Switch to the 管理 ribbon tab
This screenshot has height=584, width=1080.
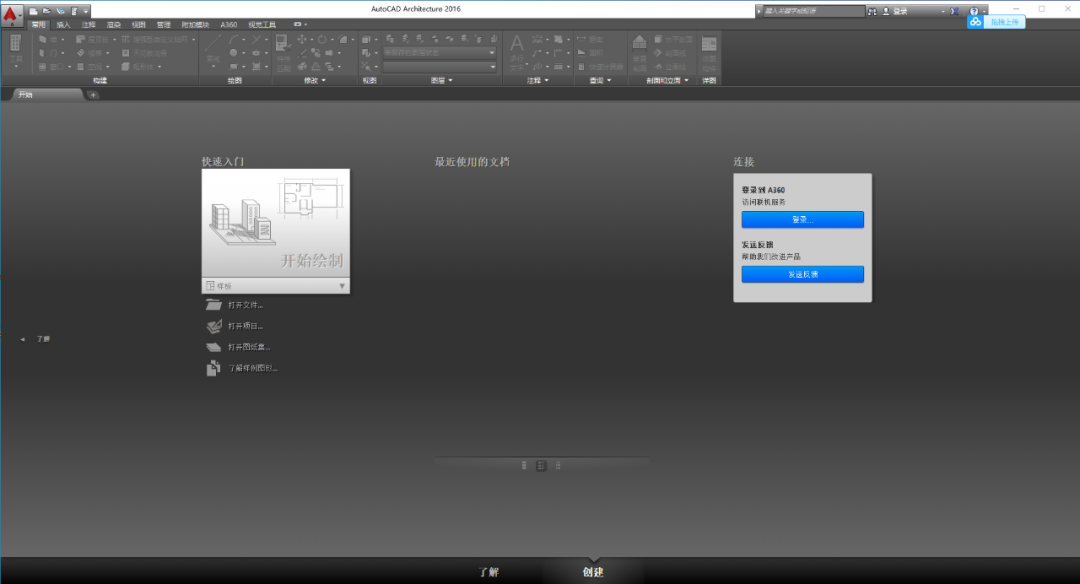pos(163,25)
